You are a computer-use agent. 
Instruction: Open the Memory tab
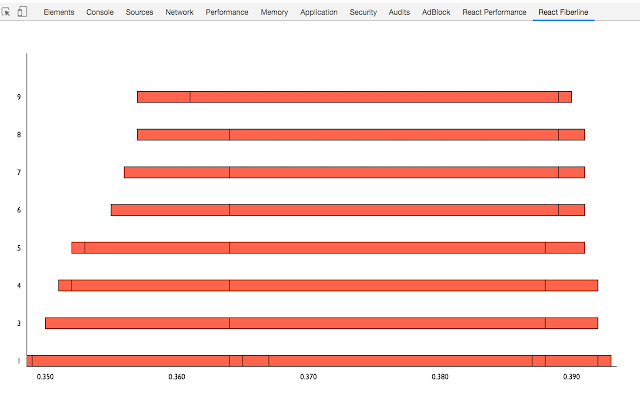(x=274, y=12)
